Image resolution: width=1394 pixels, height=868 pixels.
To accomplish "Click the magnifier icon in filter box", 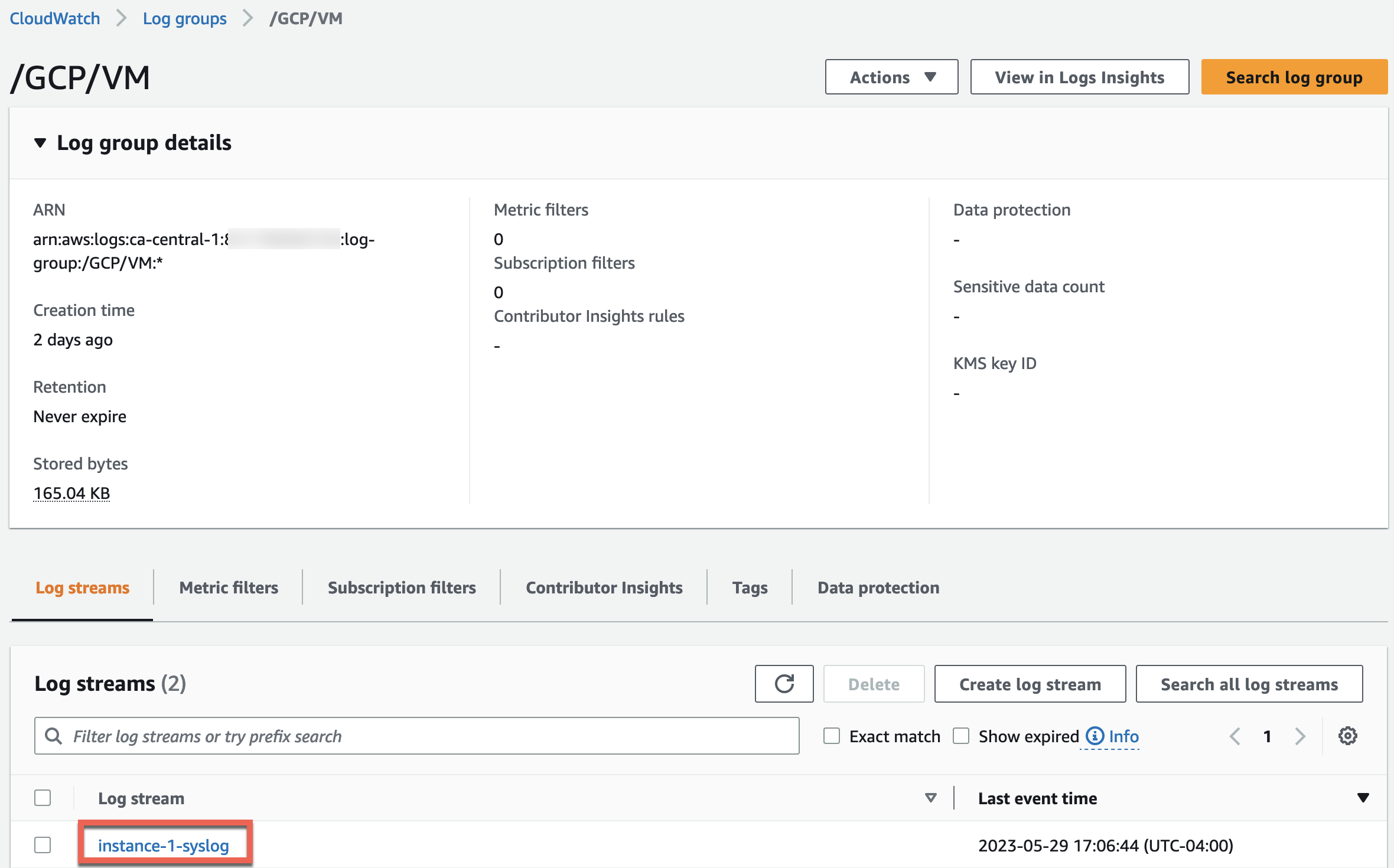I will (x=54, y=736).
